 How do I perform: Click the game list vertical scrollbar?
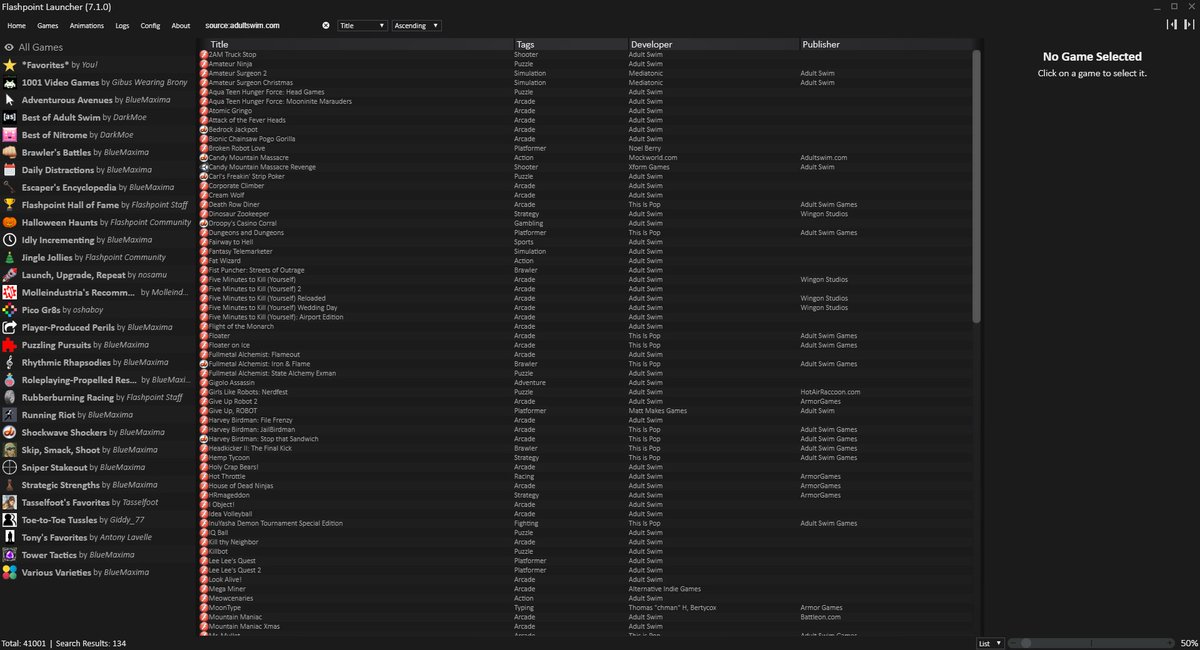tap(977, 186)
